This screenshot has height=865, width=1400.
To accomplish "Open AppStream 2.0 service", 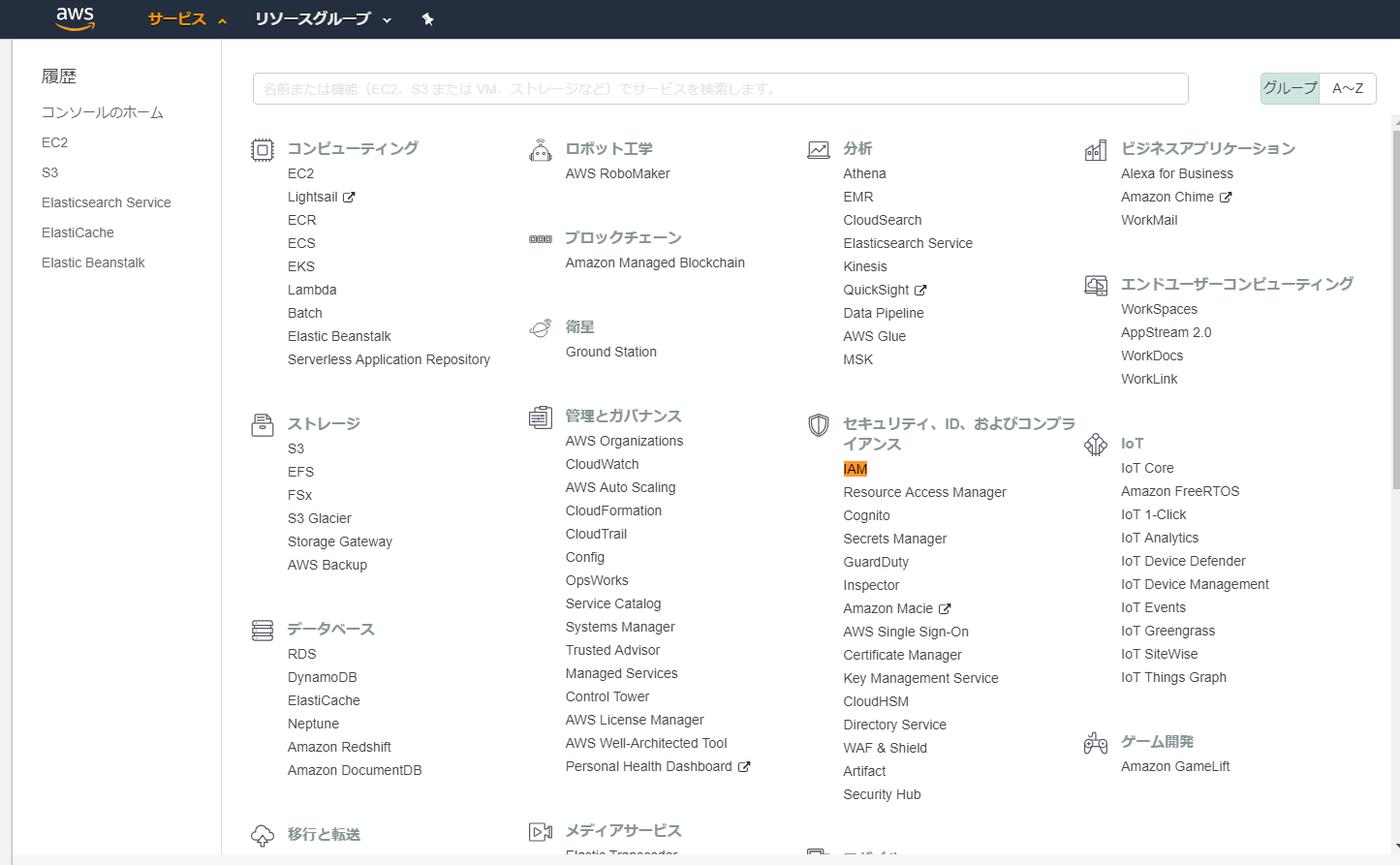I will [x=1167, y=332].
